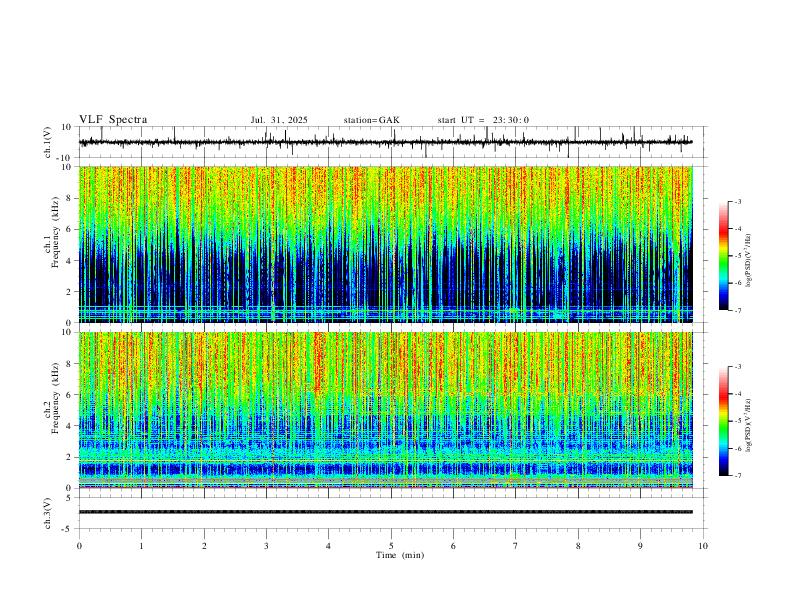Click the ch.2 colorbar "log(PSD)" label
The width and height of the screenshot is (792, 612).
point(748,426)
